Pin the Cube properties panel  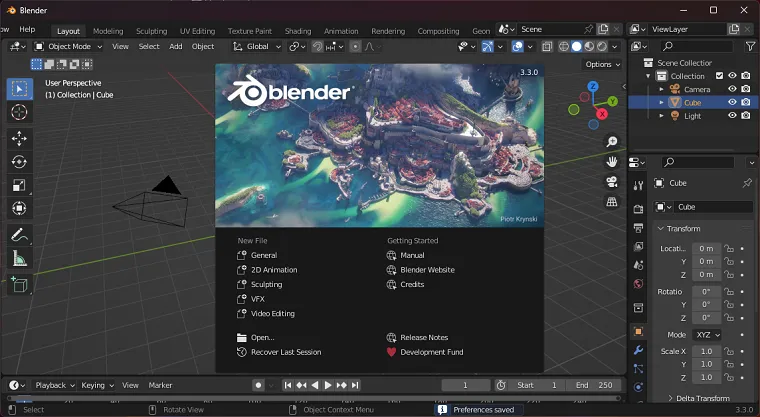(747, 183)
